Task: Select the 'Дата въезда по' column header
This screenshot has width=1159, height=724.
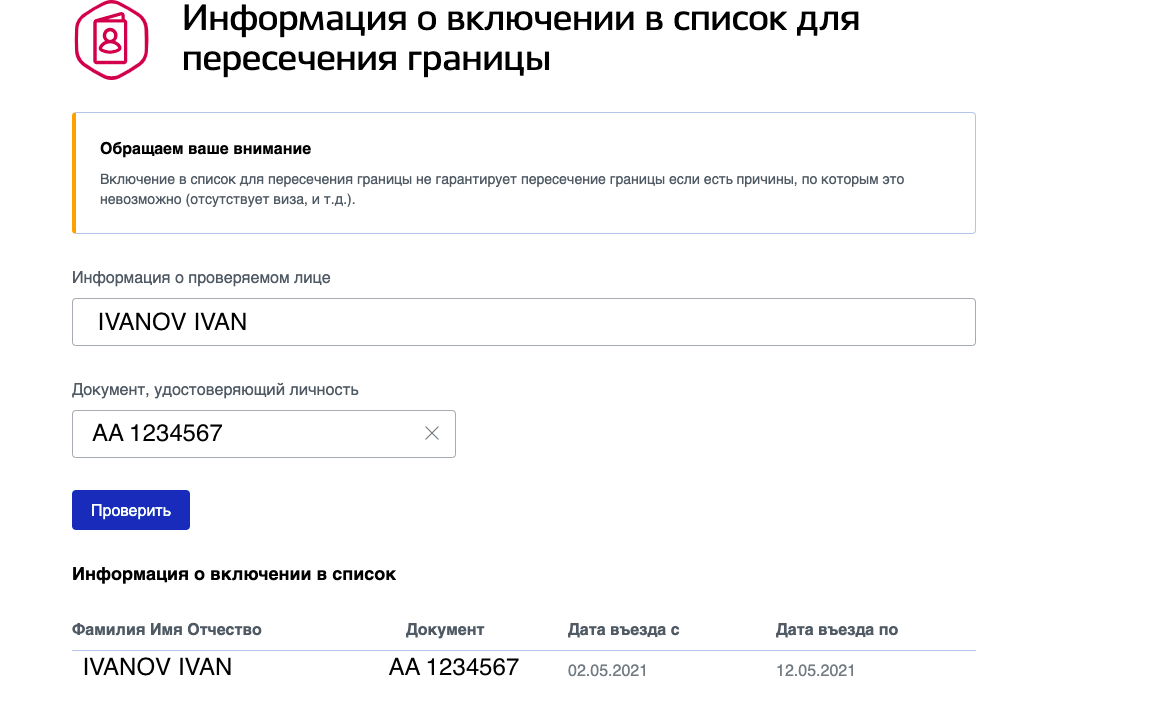Action: pos(837,630)
